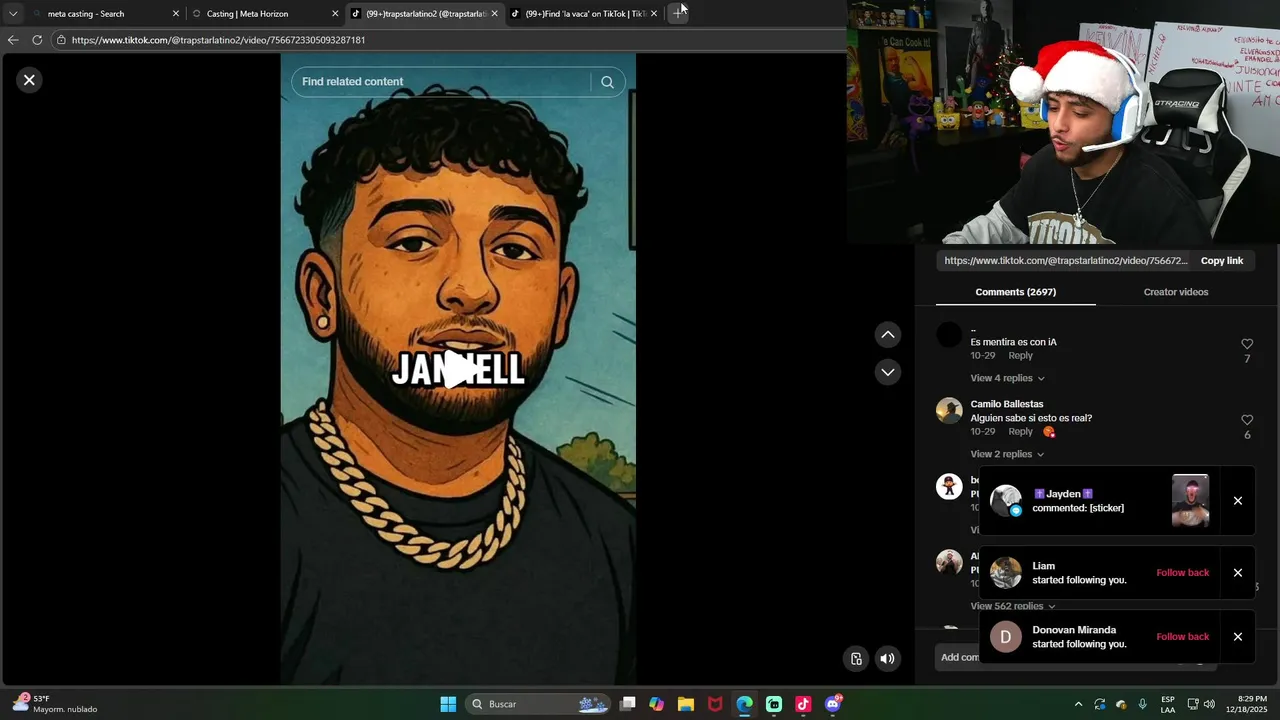Open TikTok app from the taskbar
The image size is (1280, 720).
803,704
